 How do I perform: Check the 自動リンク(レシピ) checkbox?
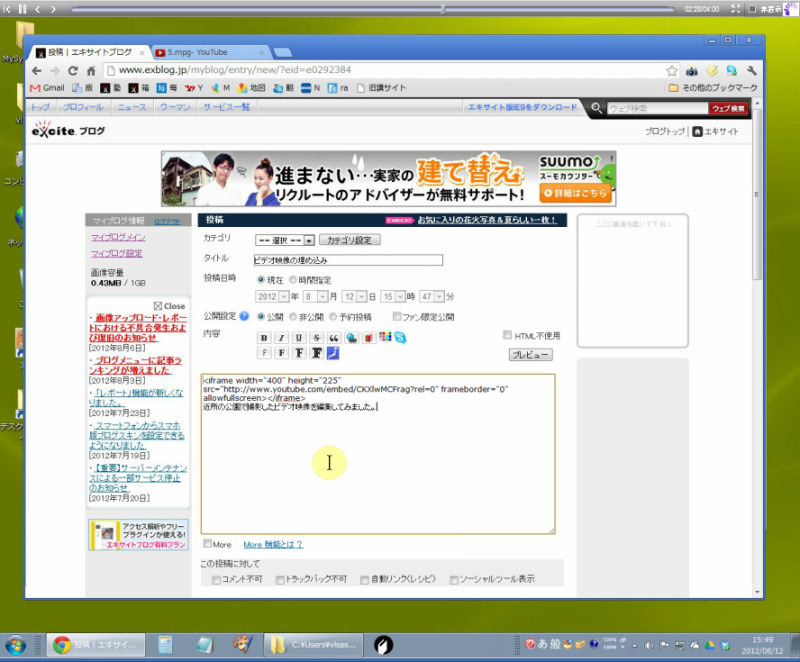(364, 580)
